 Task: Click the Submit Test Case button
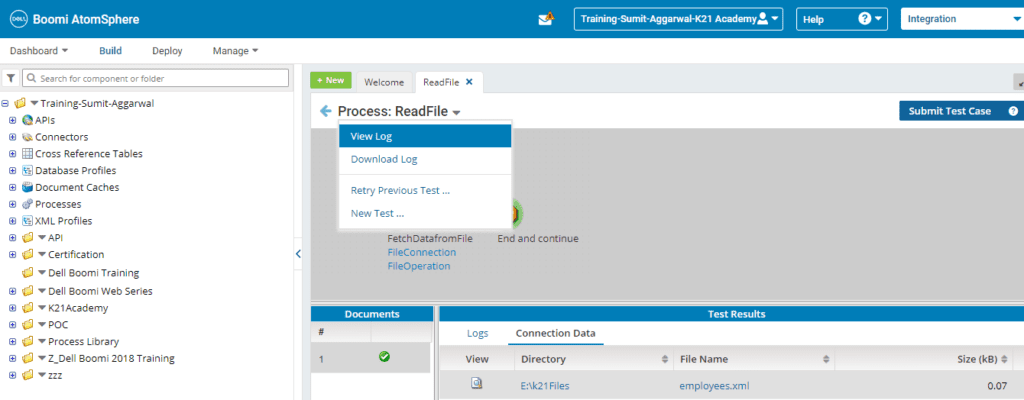point(961,111)
